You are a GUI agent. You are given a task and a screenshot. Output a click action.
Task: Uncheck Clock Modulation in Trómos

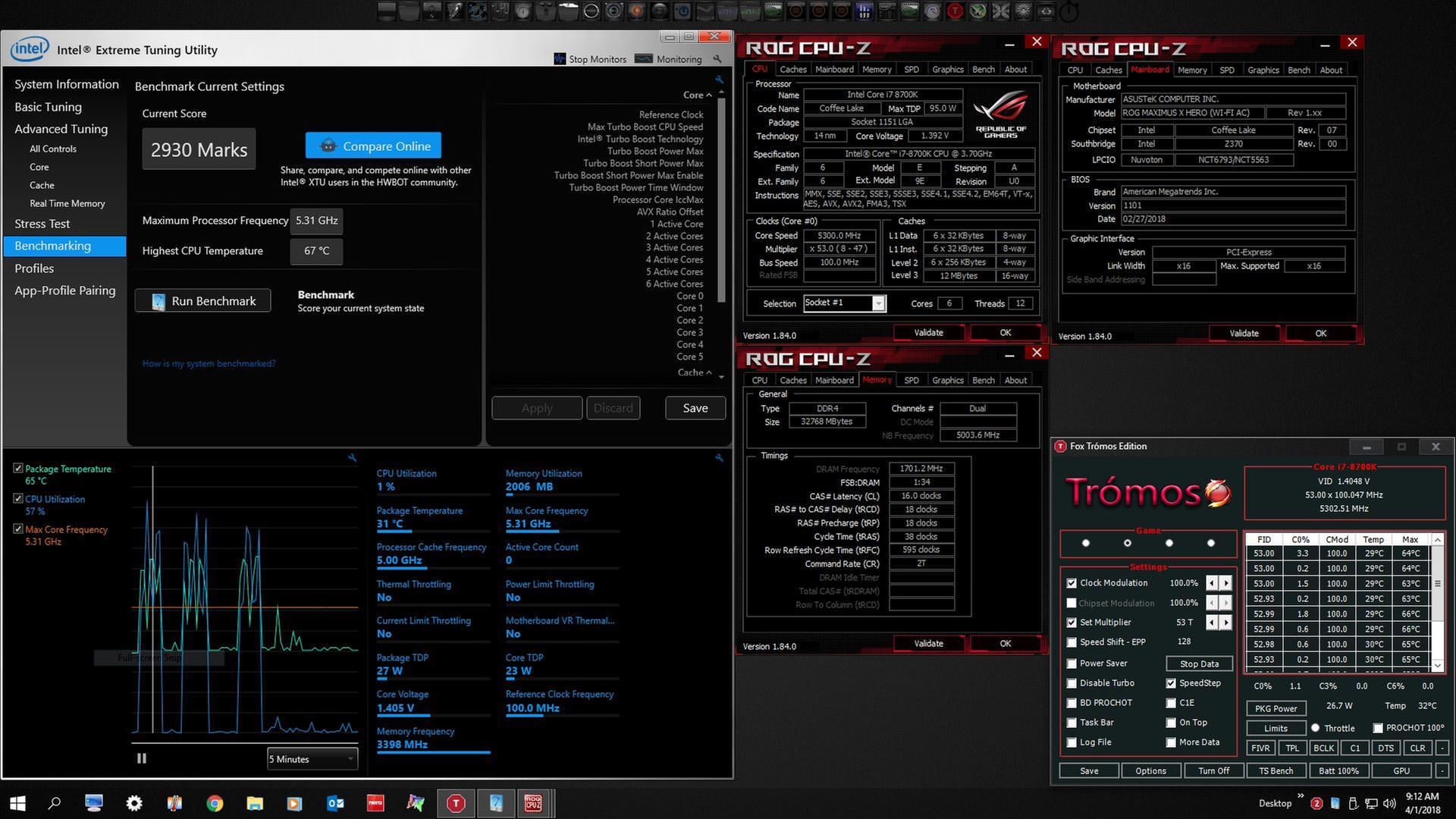pos(1072,583)
